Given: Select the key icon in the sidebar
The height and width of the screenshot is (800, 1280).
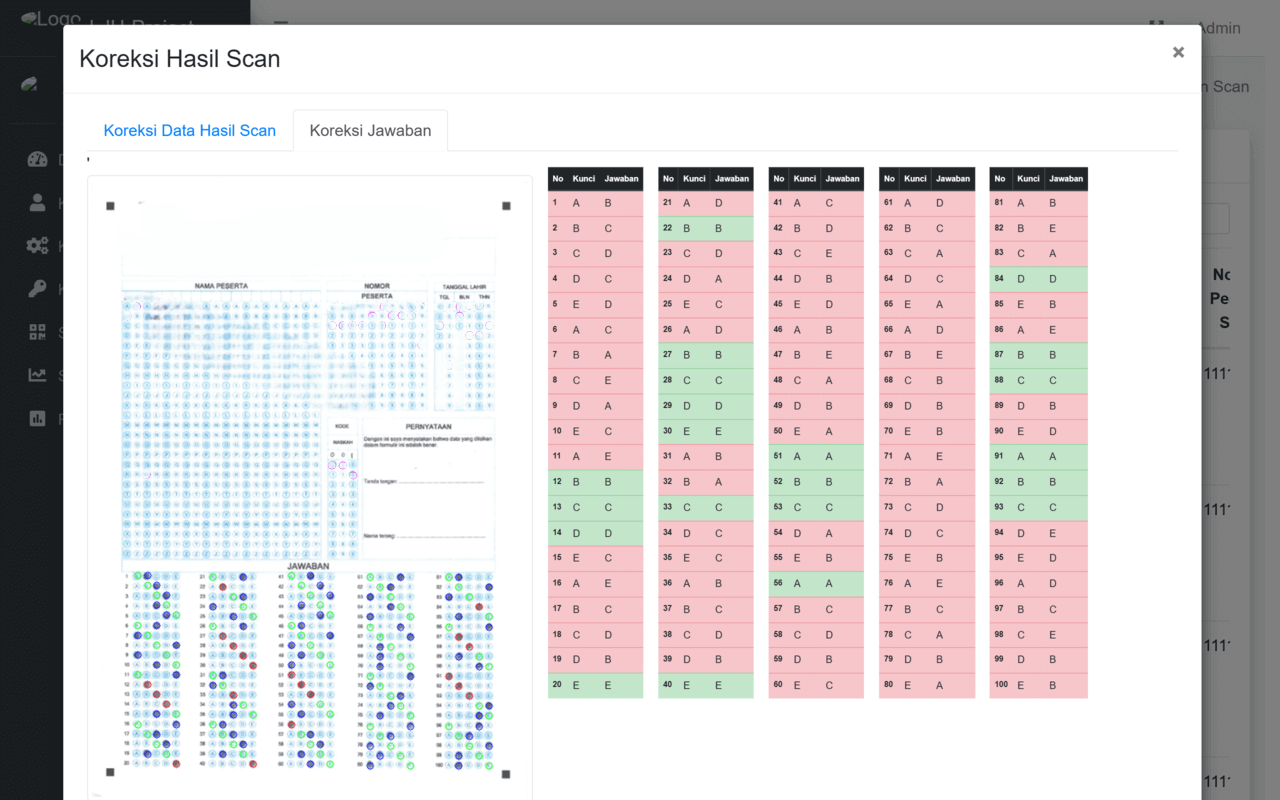Looking at the screenshot, I should point(37,287).
